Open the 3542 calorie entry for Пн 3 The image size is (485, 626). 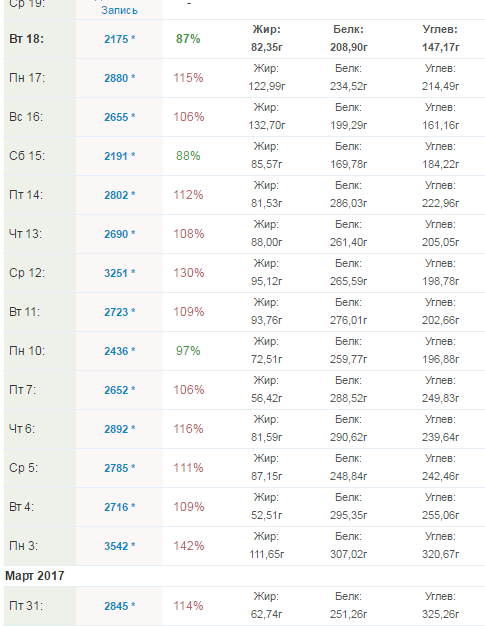pos(116,546)
